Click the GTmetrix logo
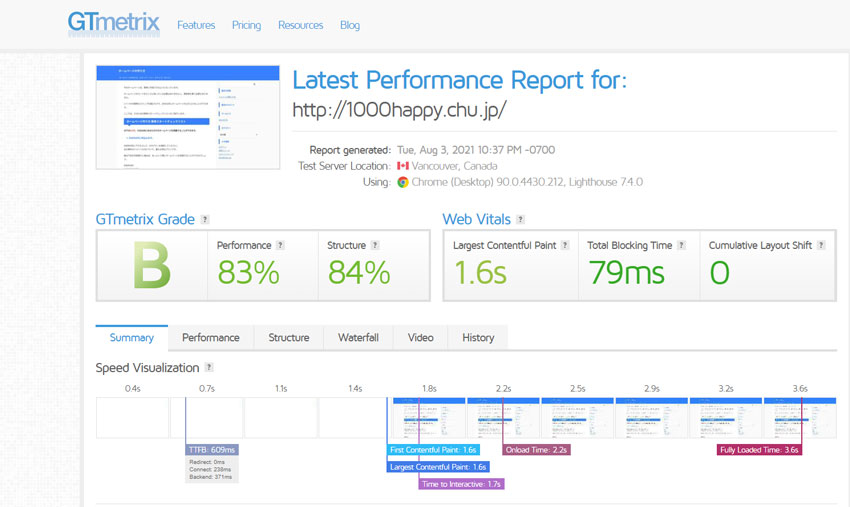 pyautogui.click(x=114, y=24)
